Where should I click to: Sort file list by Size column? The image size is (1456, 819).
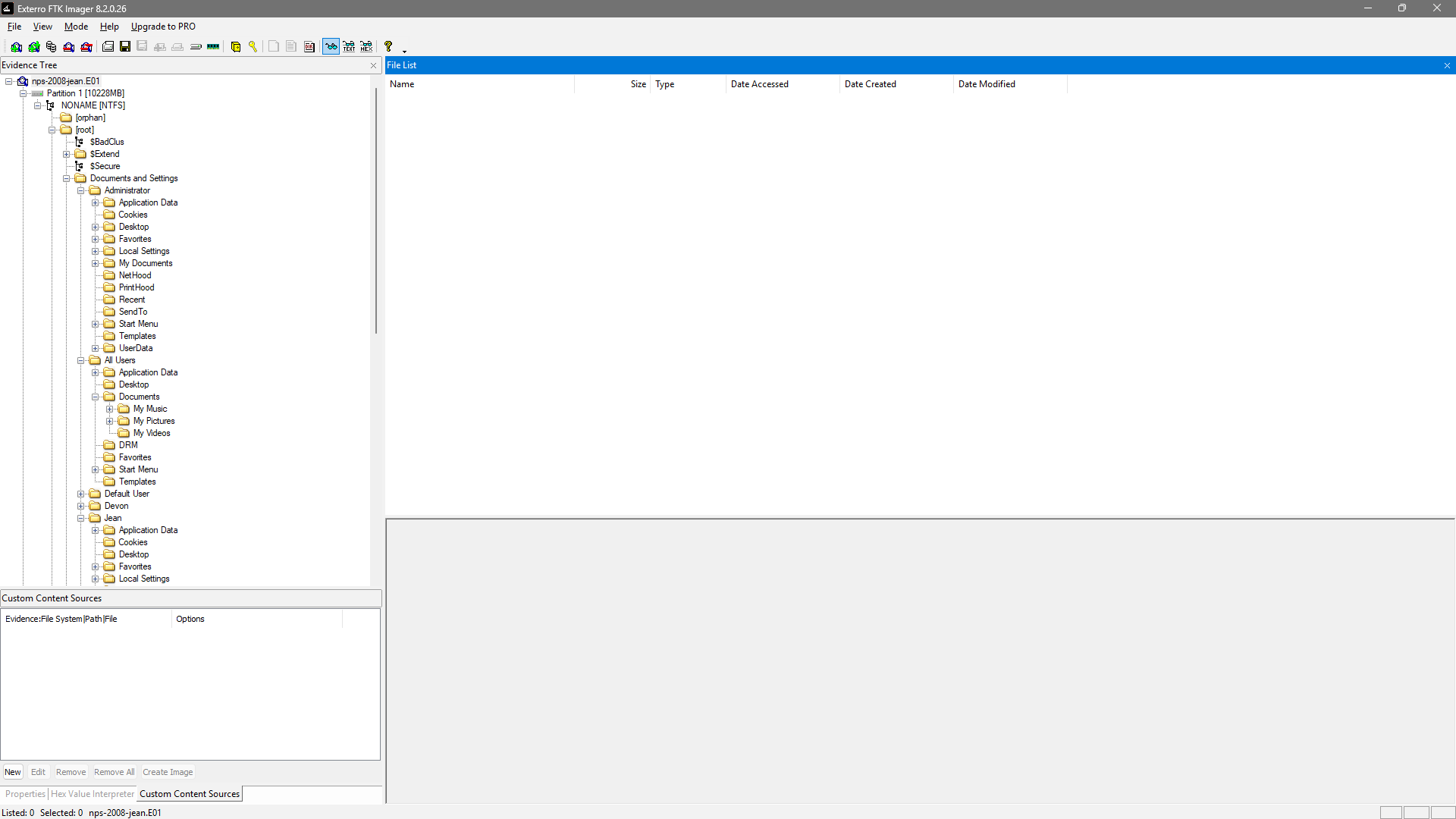[x=612, y=84]
